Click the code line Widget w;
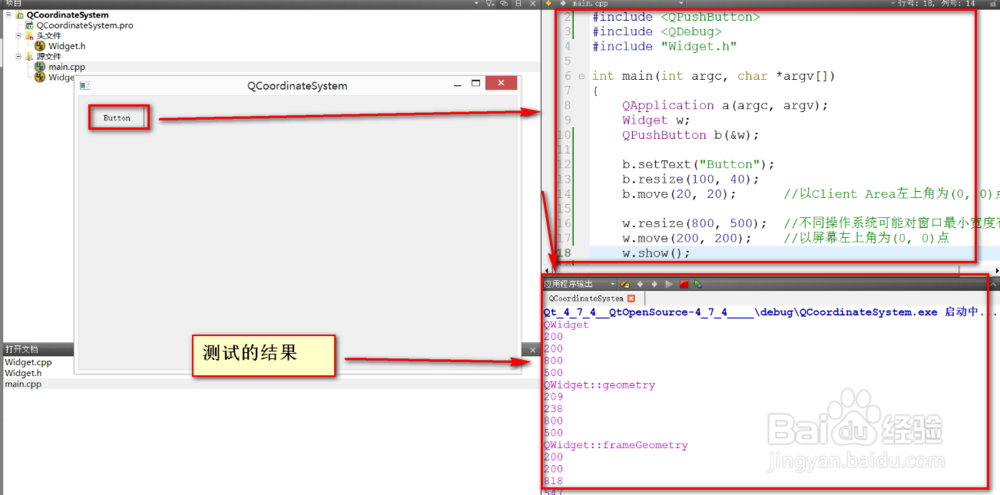The height and width of the screenshot is (495, 1000). (x=657, y=120)
